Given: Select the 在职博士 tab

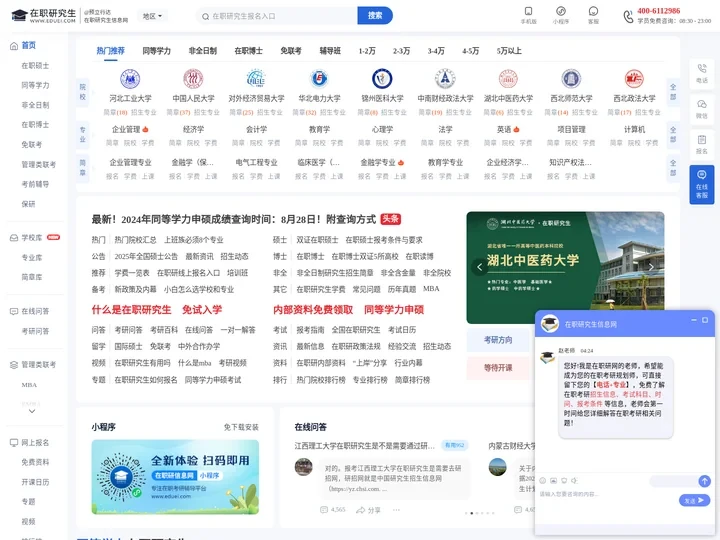Looking at the screenshot, I should pos(248,51).
